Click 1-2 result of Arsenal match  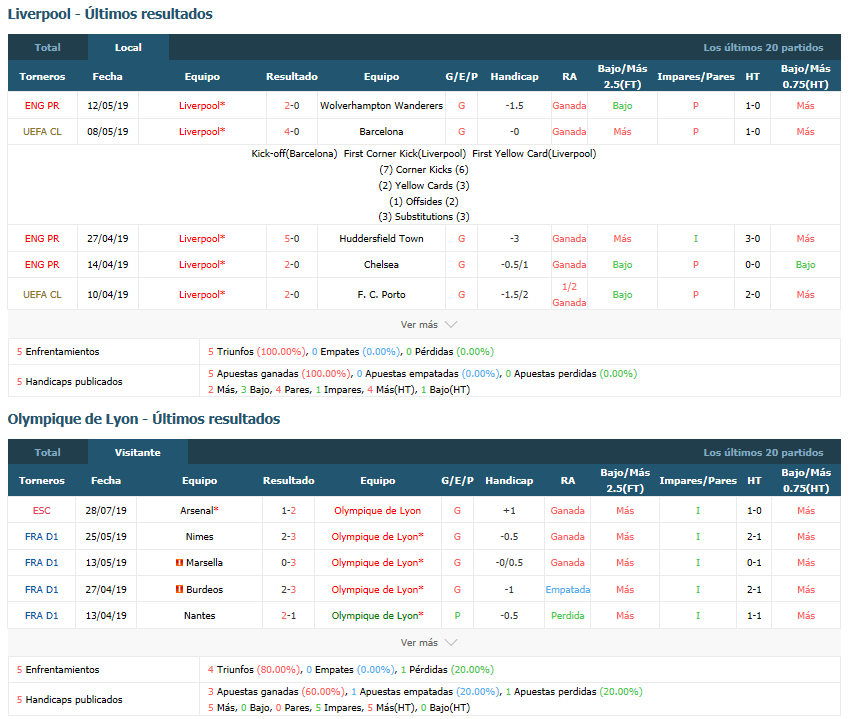(x=289, y=510)
